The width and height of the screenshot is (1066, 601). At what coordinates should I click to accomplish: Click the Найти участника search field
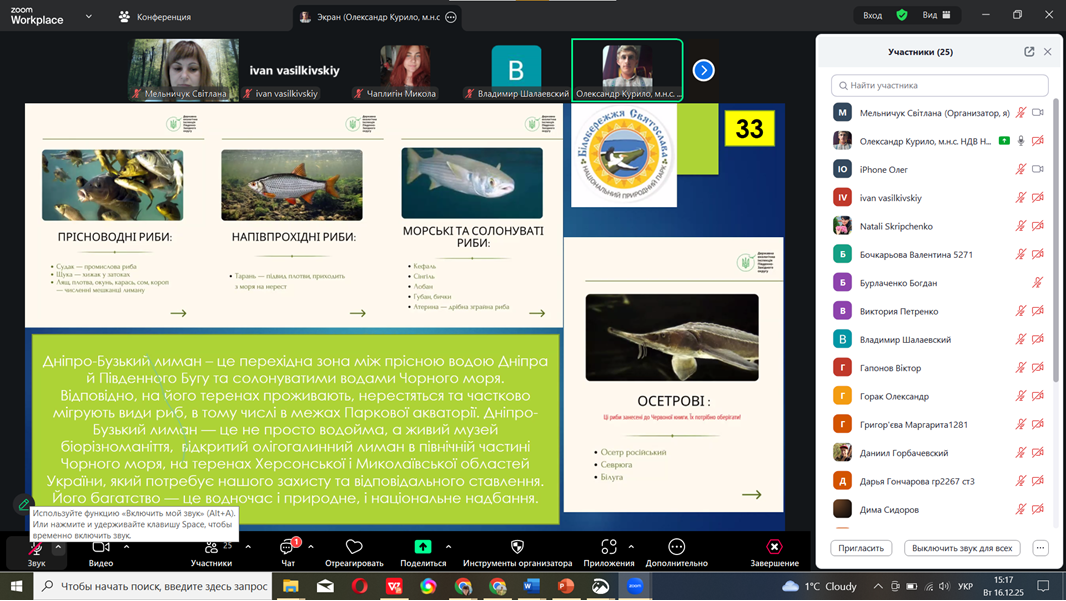click(940, 86)
